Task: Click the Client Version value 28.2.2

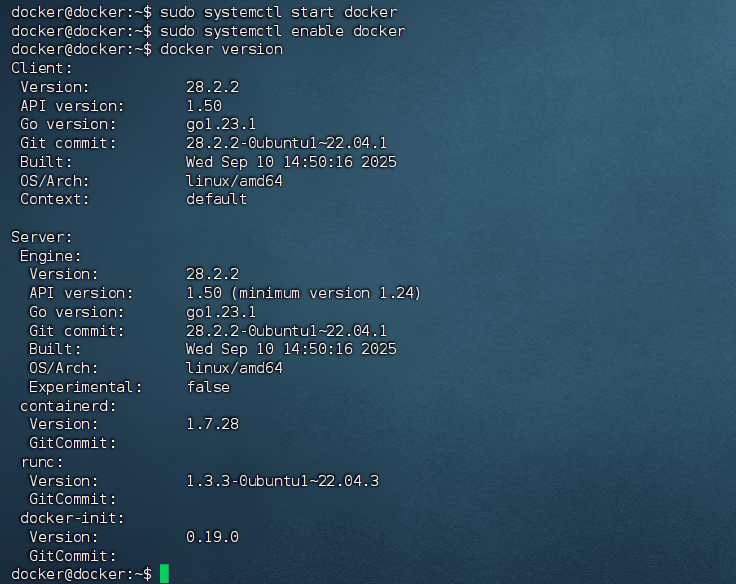Action: point(213,87)
